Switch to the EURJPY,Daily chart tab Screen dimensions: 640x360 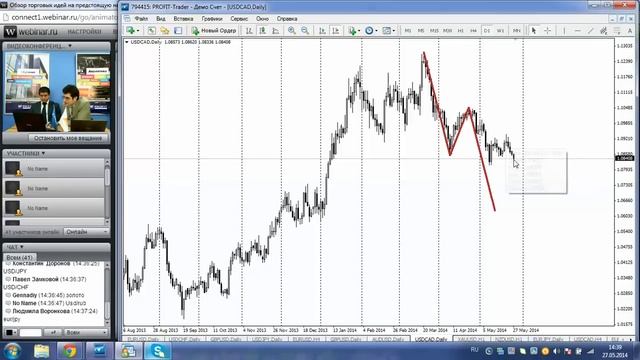pos(547,339)
